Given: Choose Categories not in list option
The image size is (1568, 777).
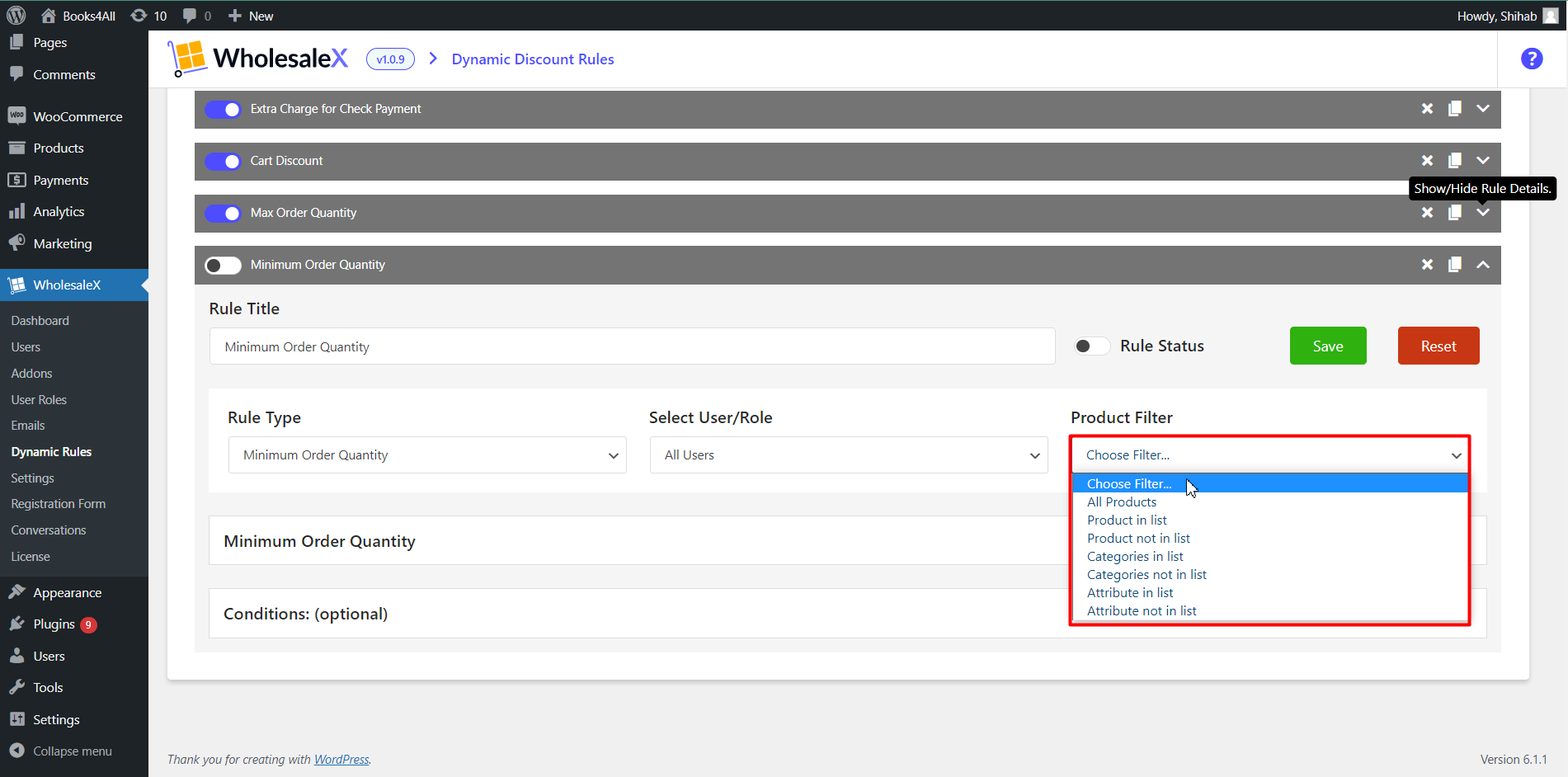Looking at the screenshot, I should tap(1270, 575).
